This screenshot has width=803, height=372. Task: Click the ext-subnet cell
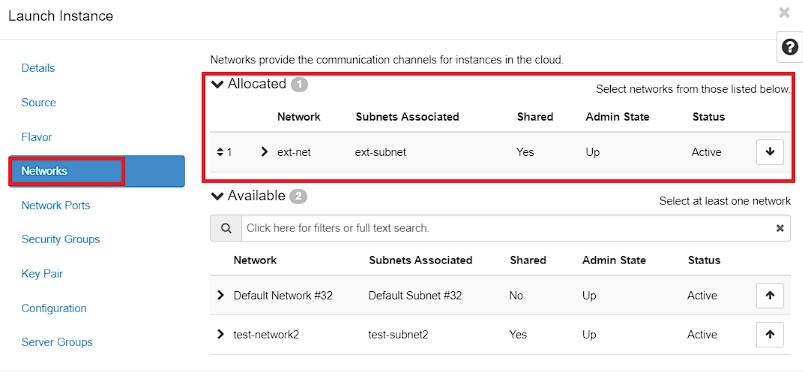pos(381,152)
